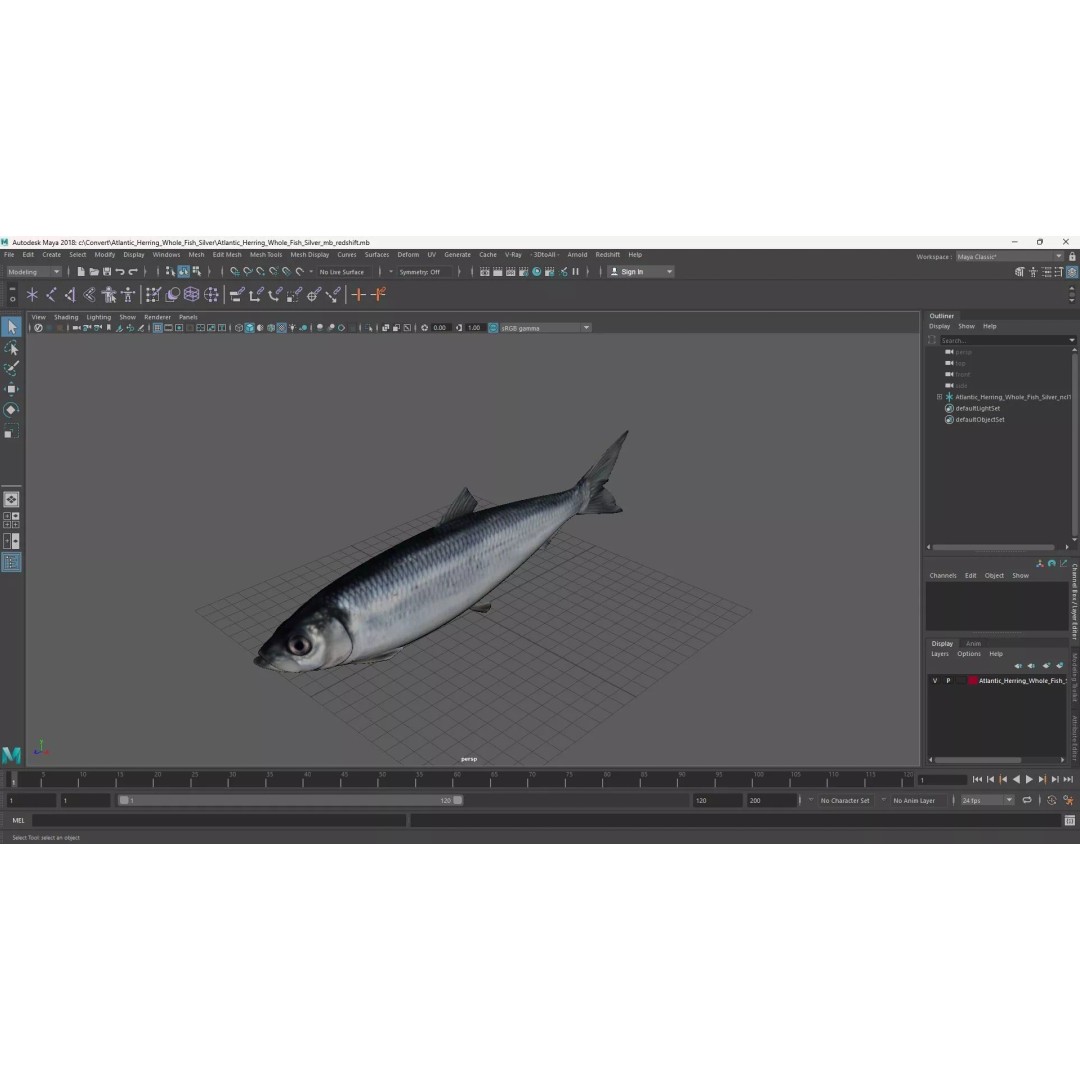Click the orange plus shelf icon
This screenshot has width=1080, height=1080.
pos(358,295)
